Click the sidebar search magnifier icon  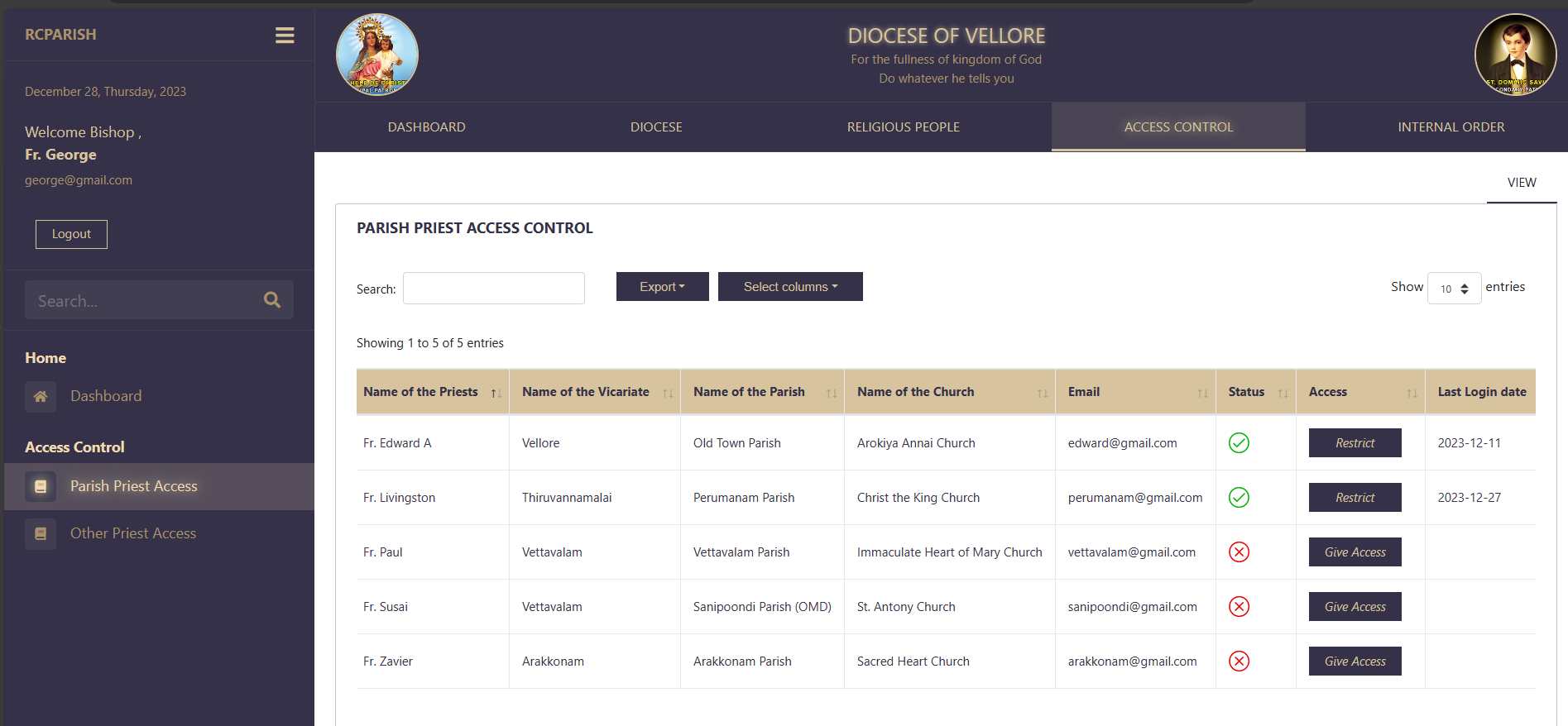pos(272,300)
